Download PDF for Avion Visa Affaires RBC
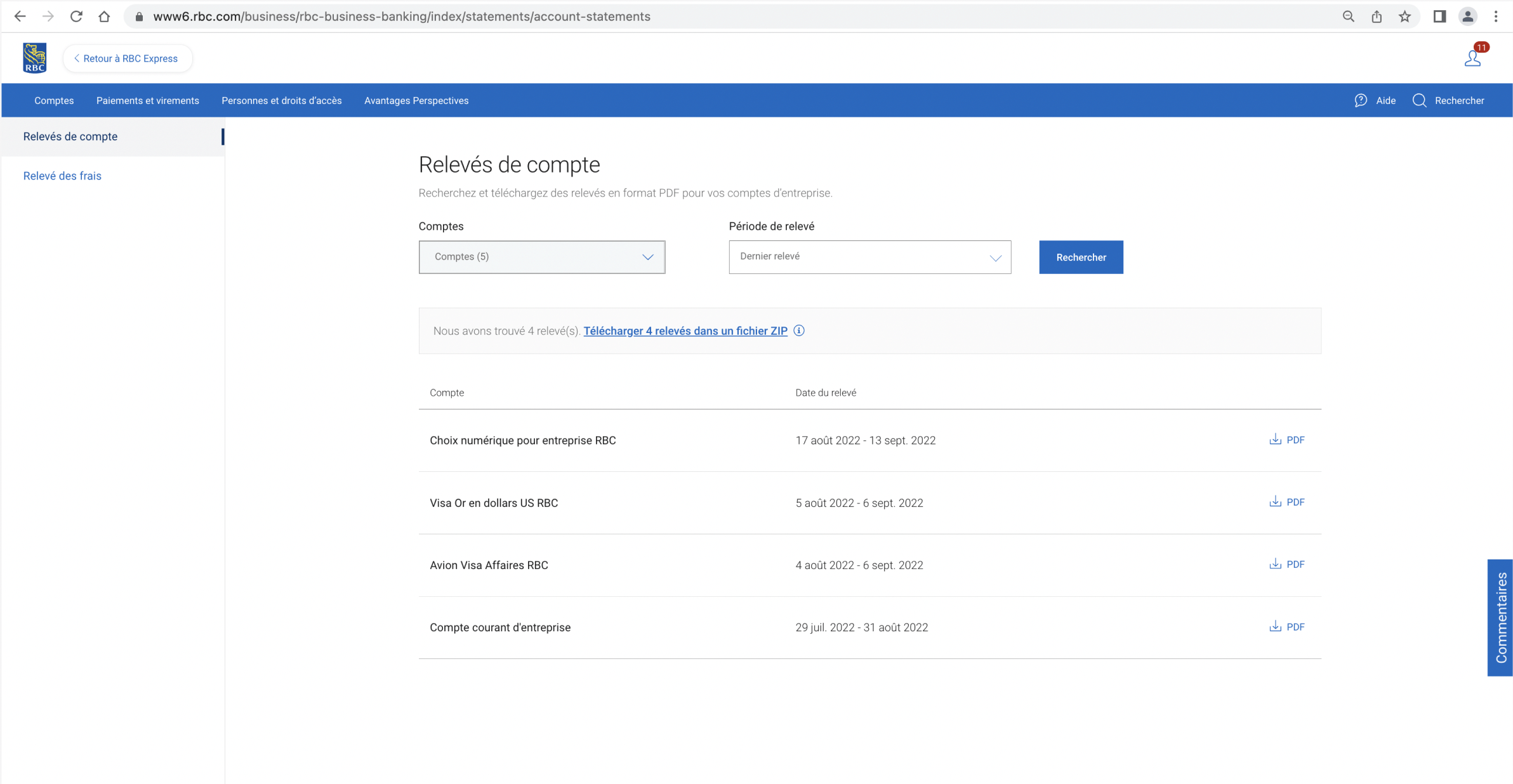The image size is (1513, 784). [1286, 564]
